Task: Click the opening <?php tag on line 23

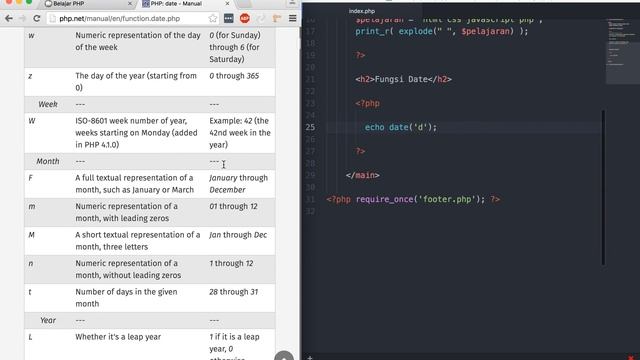Action: 367,103
